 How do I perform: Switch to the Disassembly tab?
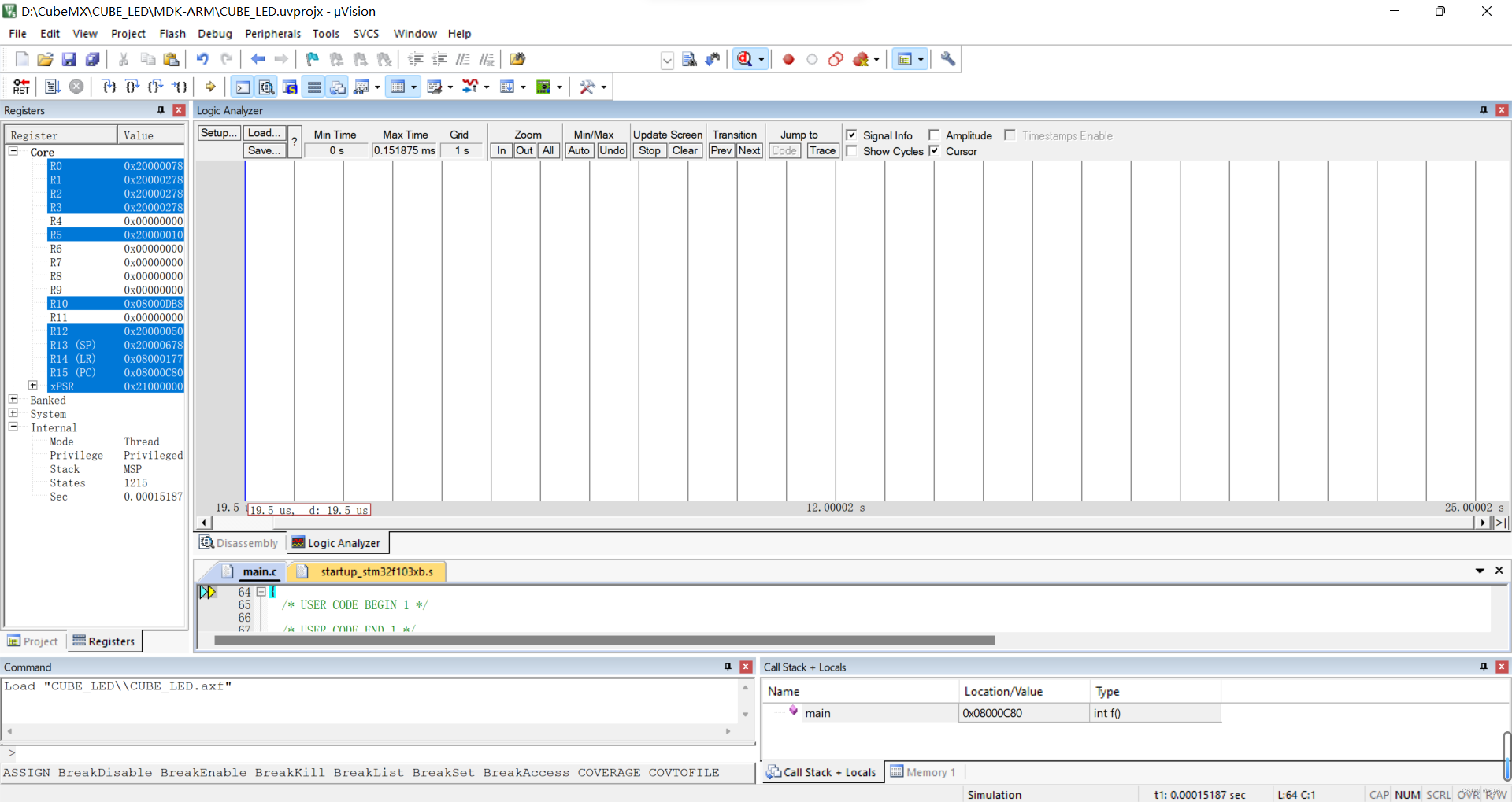tap(239, 543)
